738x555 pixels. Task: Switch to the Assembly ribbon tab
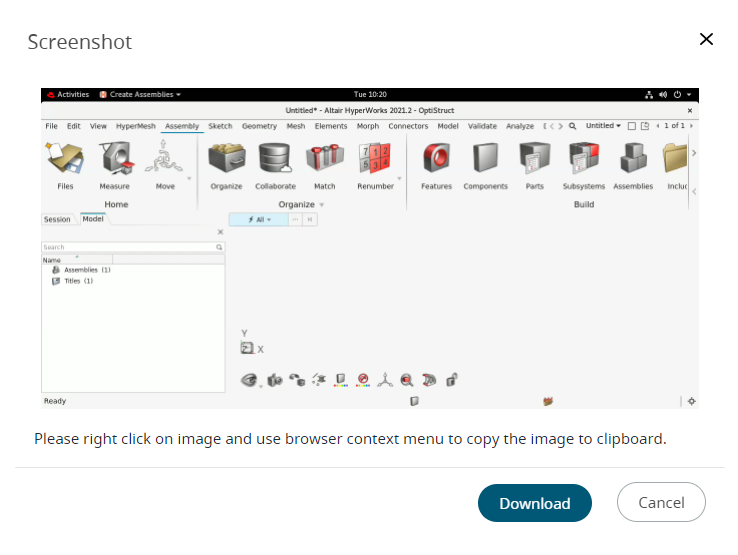point(182,126)
